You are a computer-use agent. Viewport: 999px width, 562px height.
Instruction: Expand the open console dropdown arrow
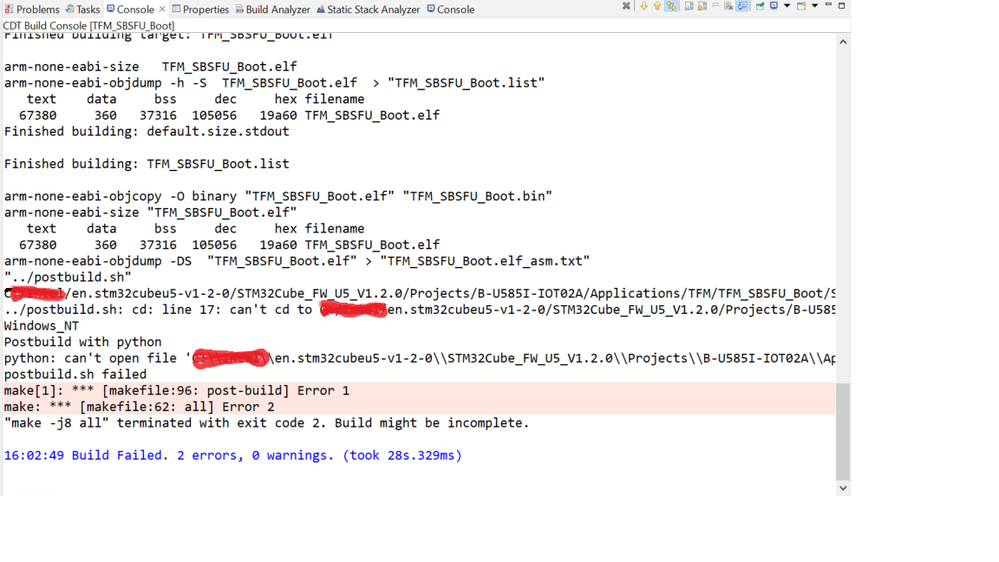[815, 6]
